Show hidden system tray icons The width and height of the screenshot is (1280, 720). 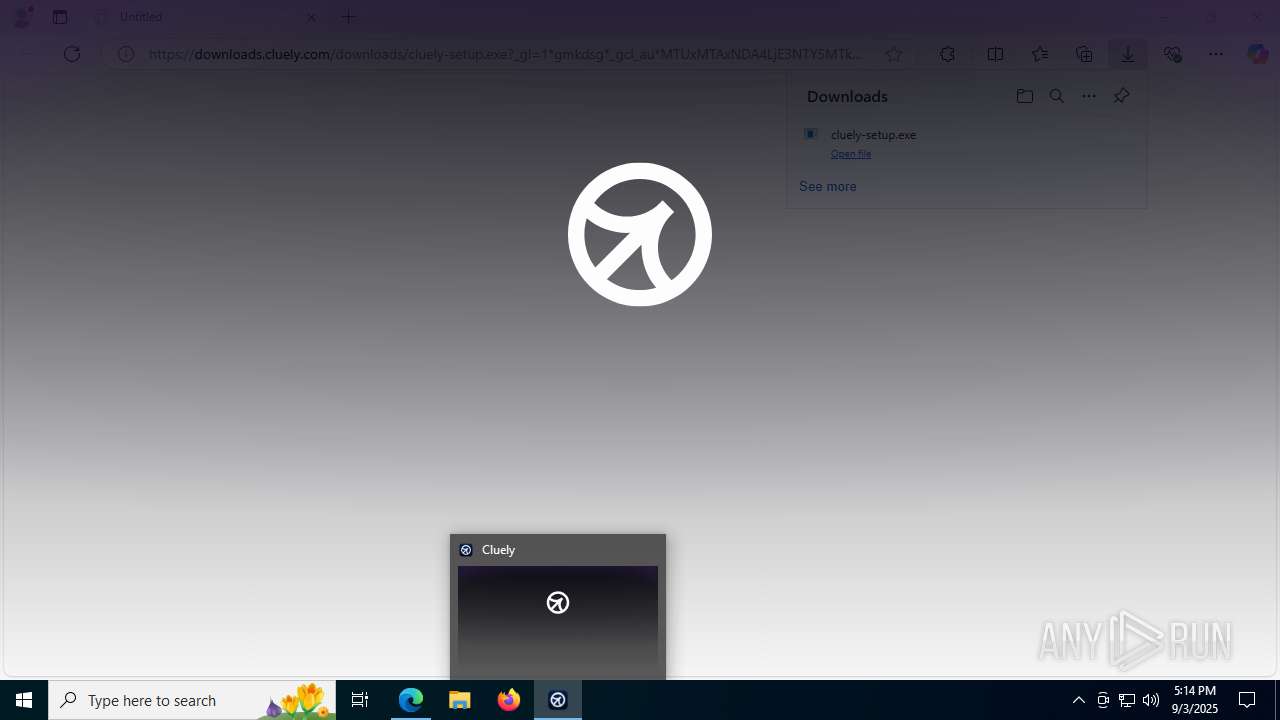click(1079, 700)
